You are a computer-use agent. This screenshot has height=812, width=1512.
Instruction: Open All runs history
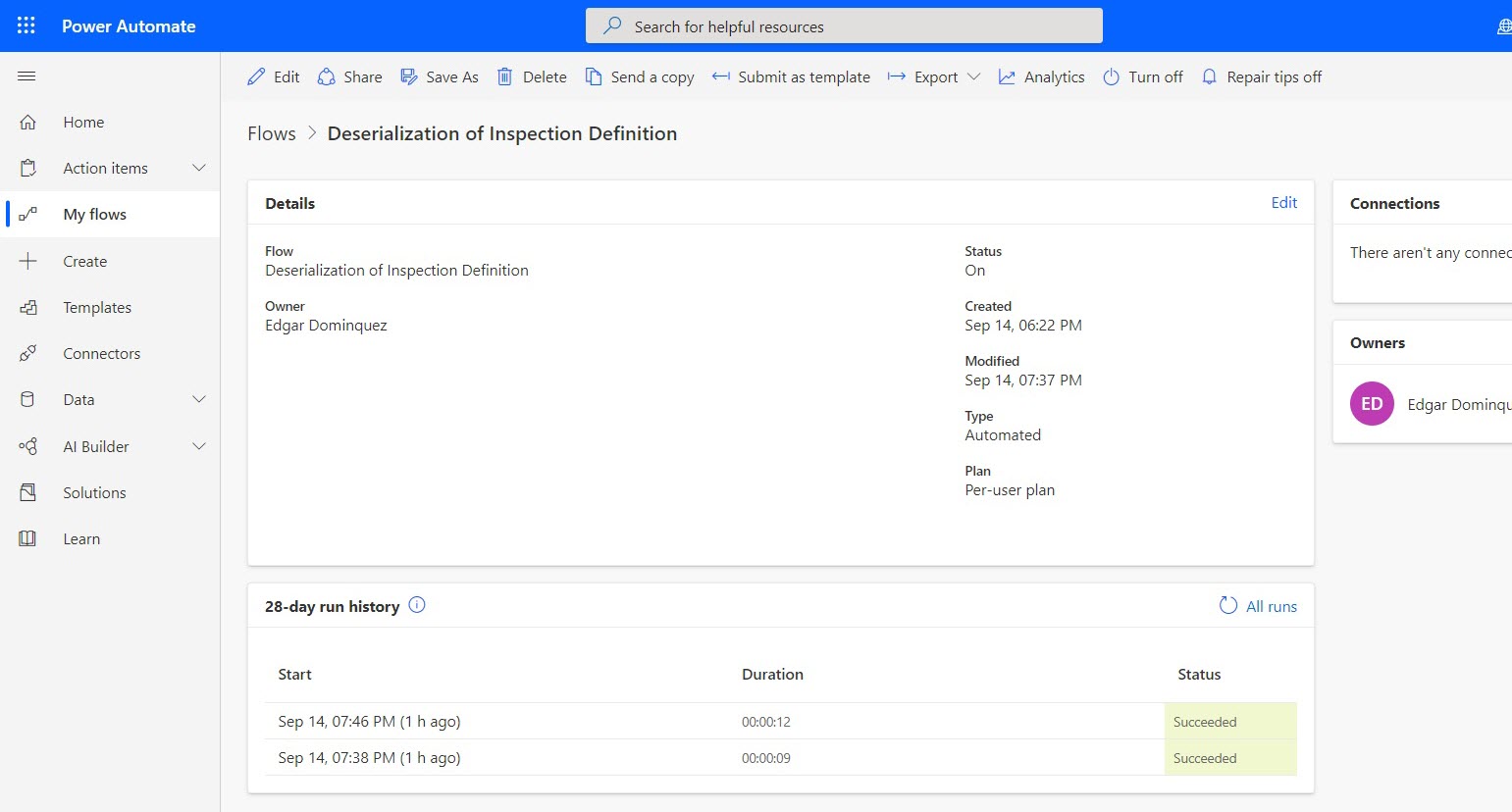[1271, 606]
